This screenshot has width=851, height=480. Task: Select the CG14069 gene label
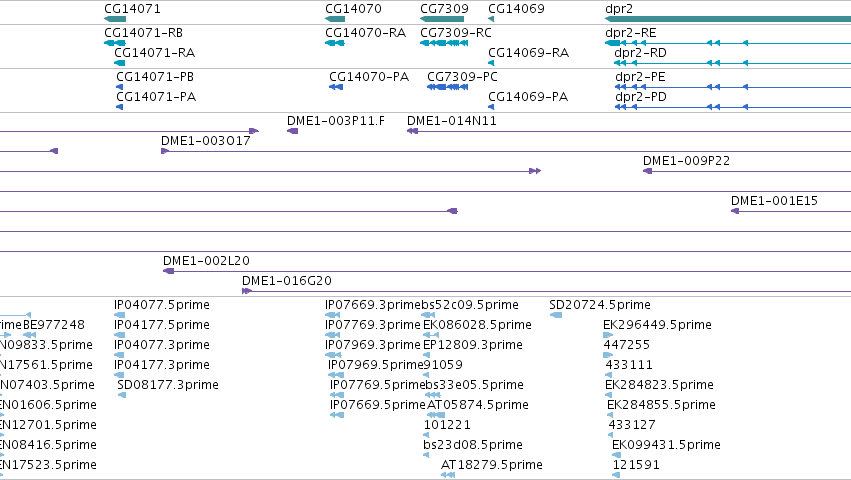click(x=516, y=9)
